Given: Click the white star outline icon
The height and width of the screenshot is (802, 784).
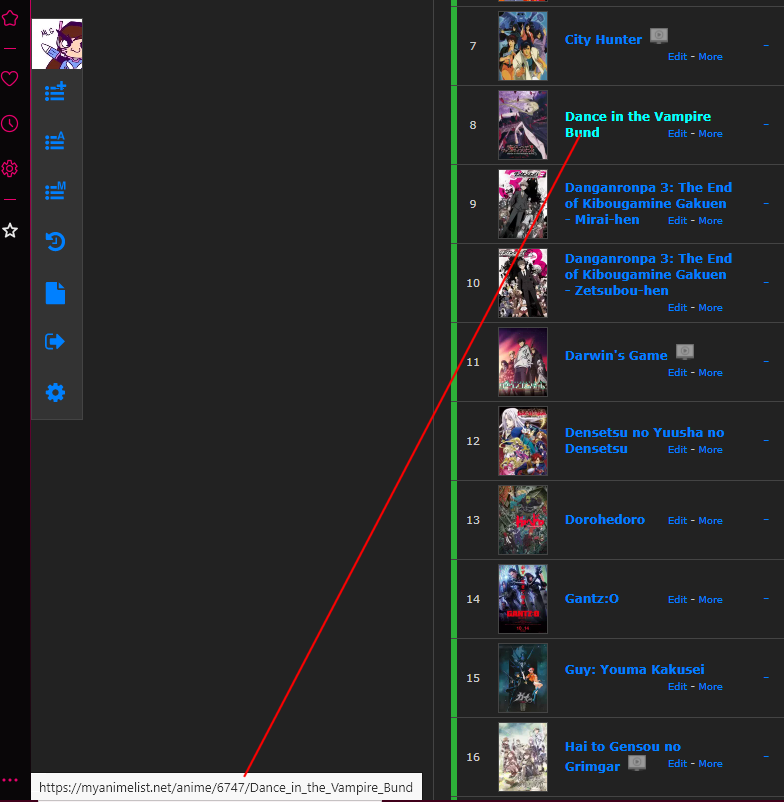Looking at the screenshot, I should click(10, 230).
